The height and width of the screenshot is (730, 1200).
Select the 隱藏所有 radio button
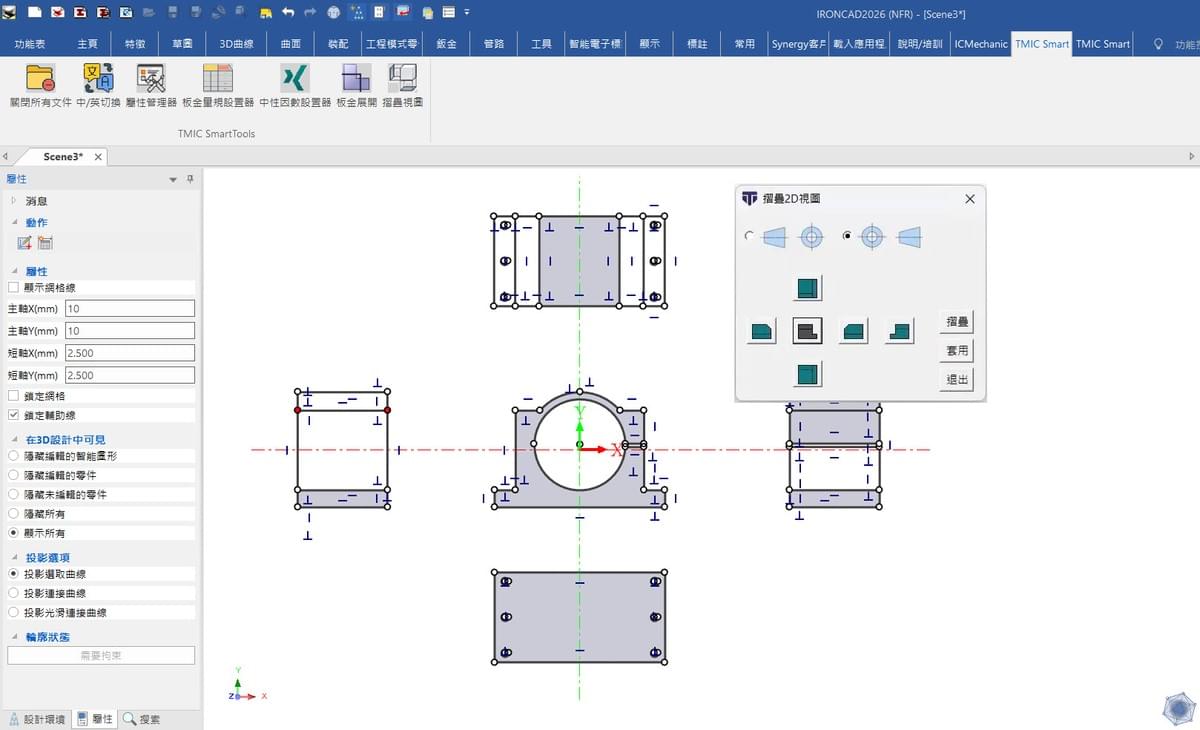pos(14,514)
